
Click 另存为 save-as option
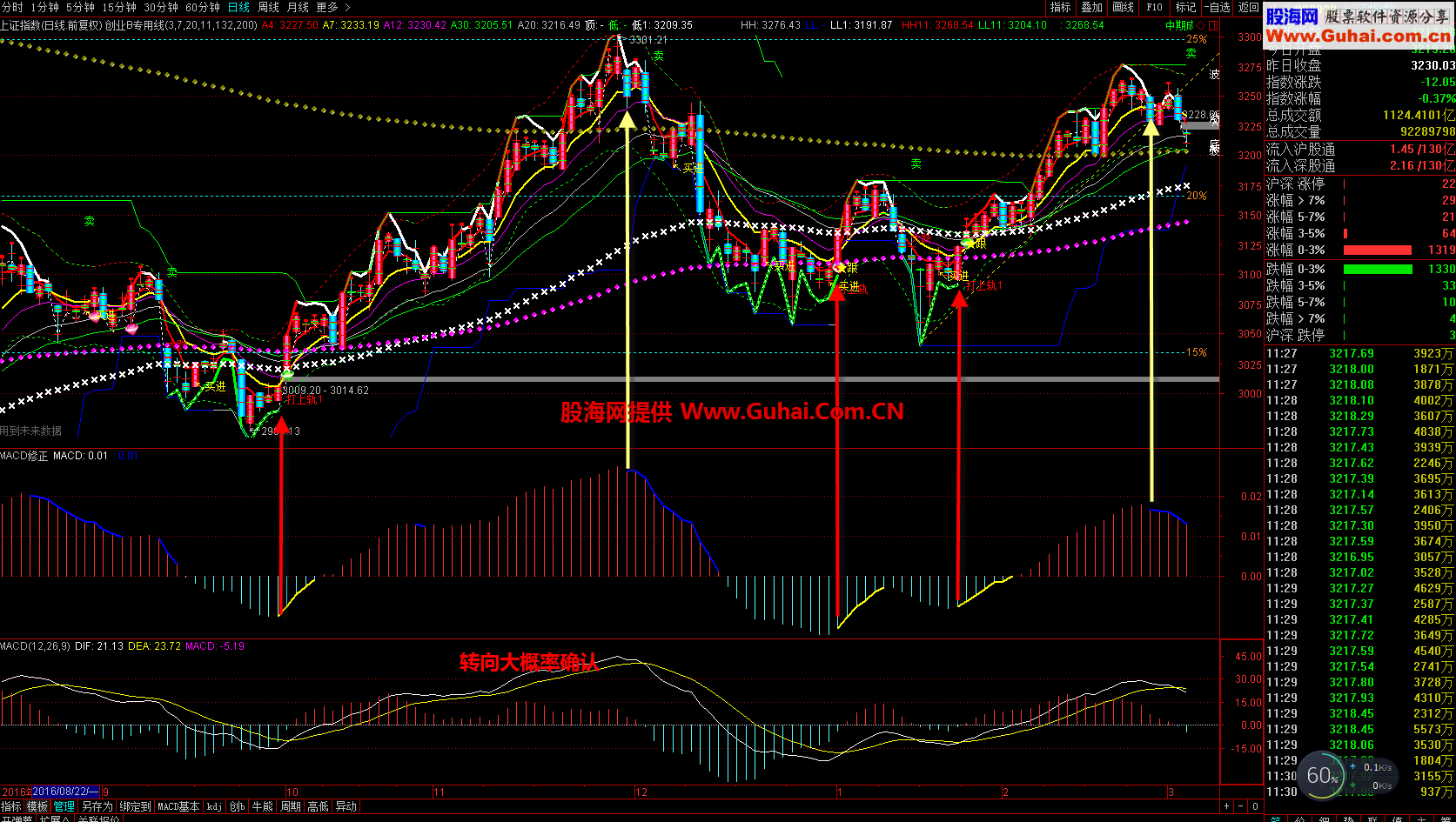pyautogui.click(x=97, y=807)
